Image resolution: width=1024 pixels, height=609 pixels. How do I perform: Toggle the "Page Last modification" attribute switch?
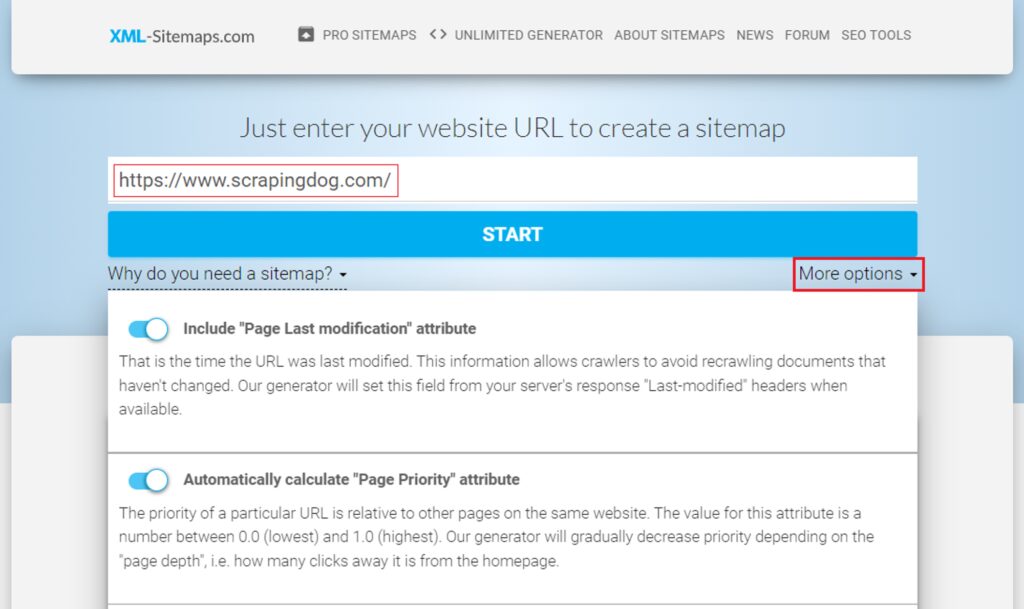click(148, 329)
